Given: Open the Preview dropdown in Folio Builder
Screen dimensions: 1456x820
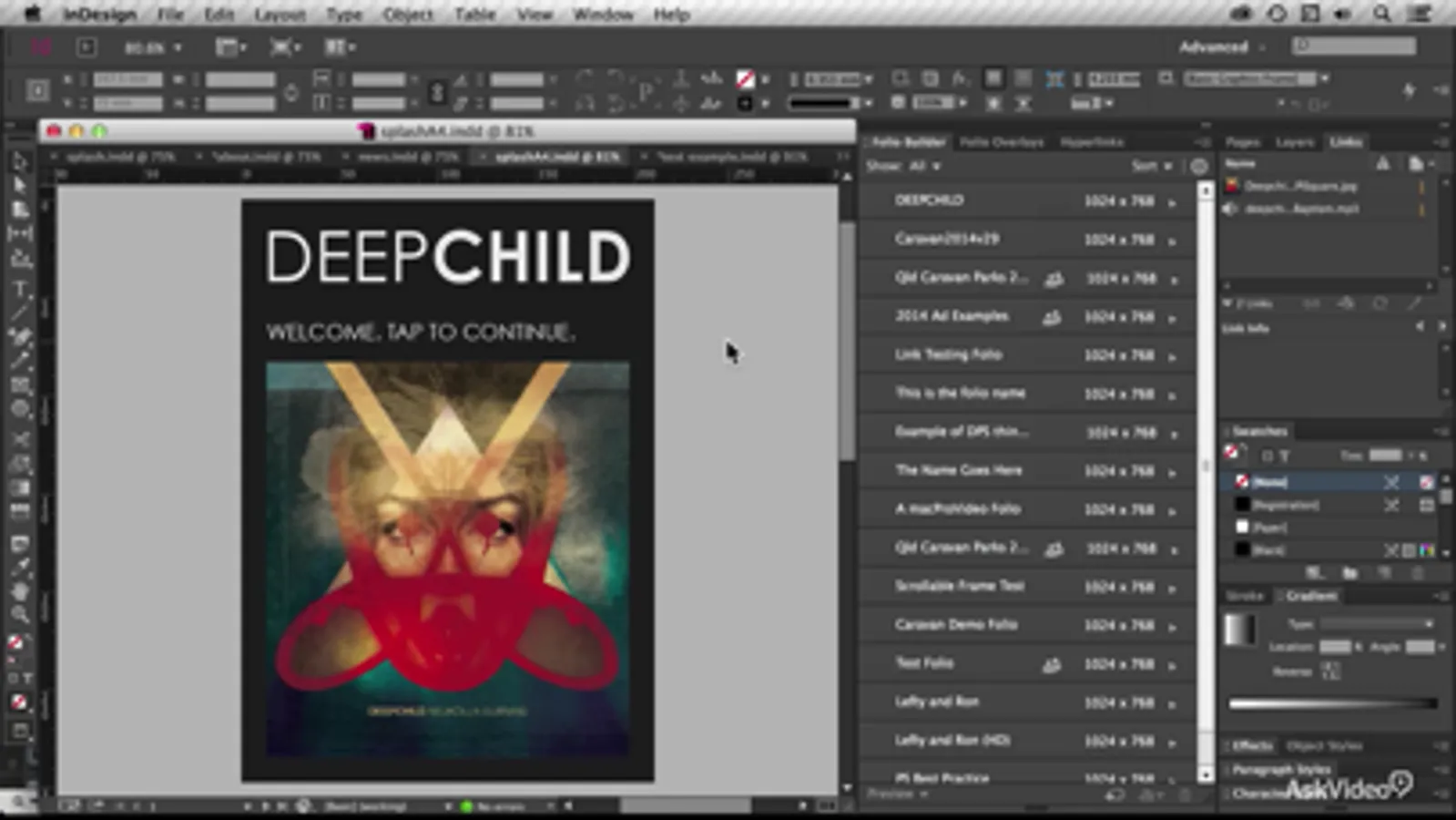Looking at the screenshot, I should pyautogui.click(x=898, y=794).
